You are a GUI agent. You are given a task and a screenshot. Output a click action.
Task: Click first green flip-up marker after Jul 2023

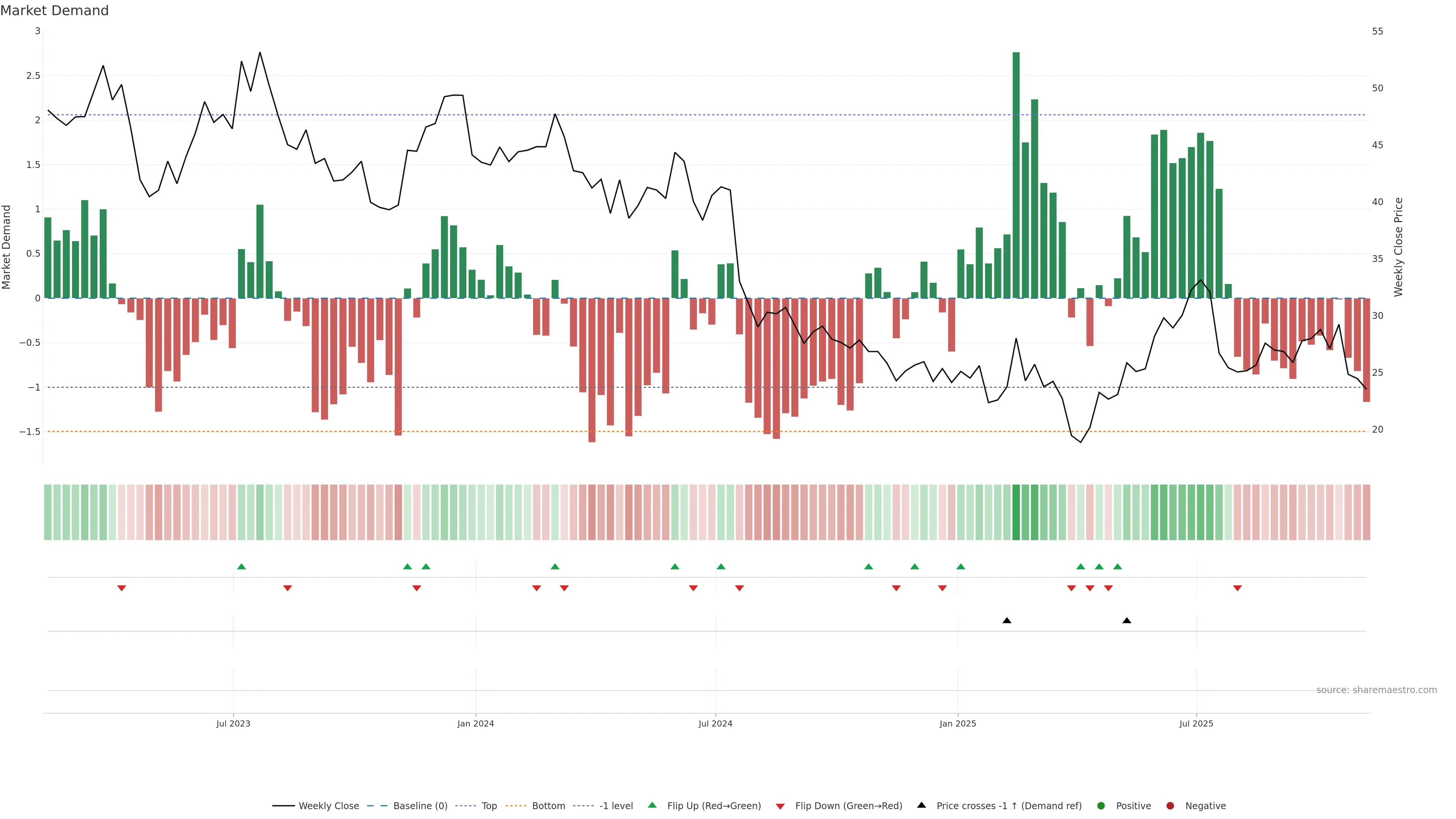(242, 566)
